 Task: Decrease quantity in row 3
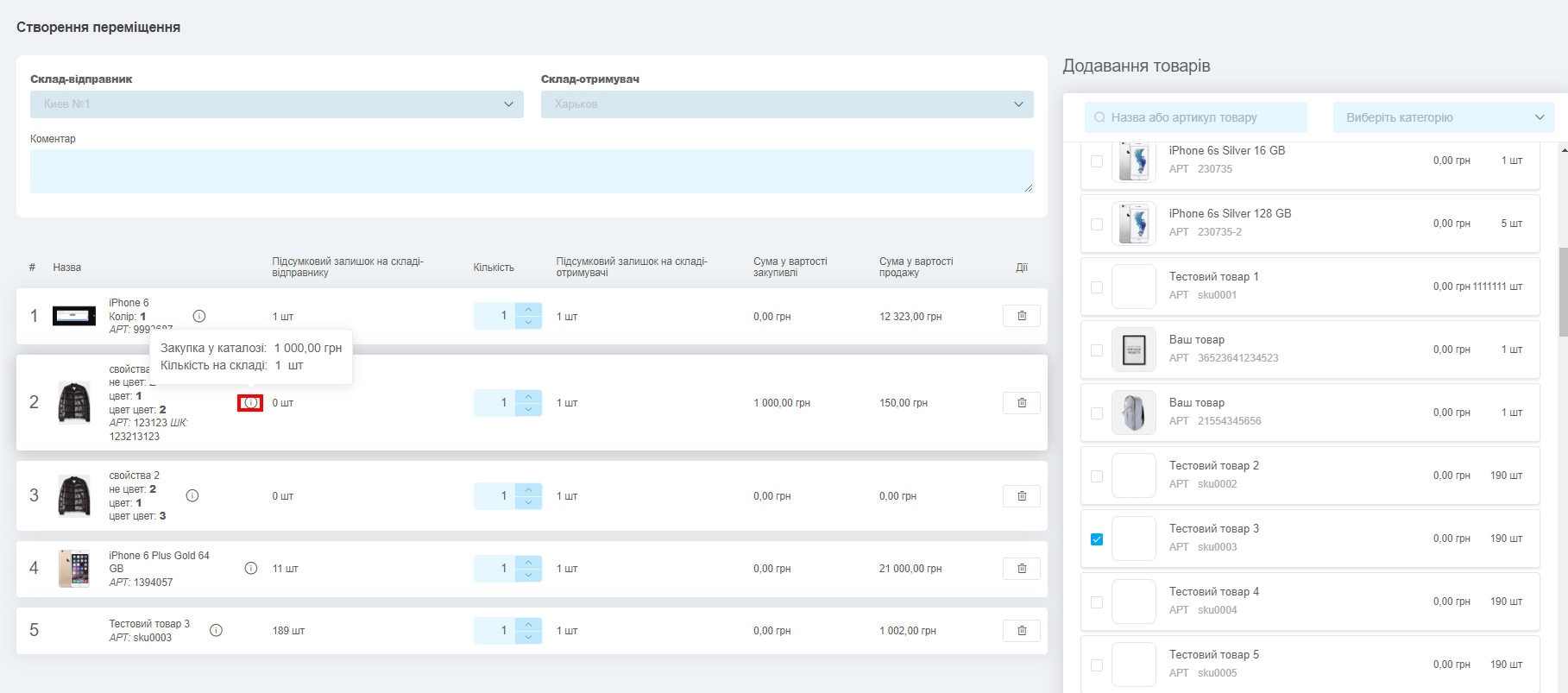click(x=528, y=503)
